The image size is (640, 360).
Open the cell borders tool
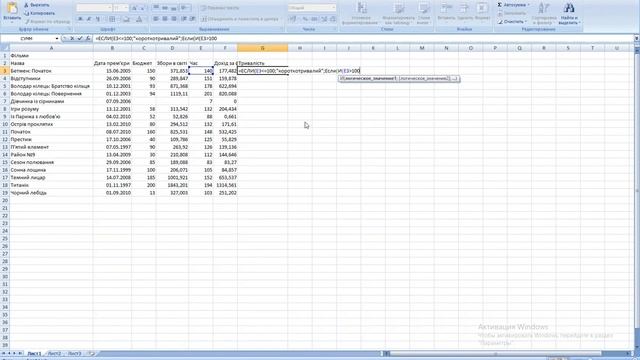[112, 19]
